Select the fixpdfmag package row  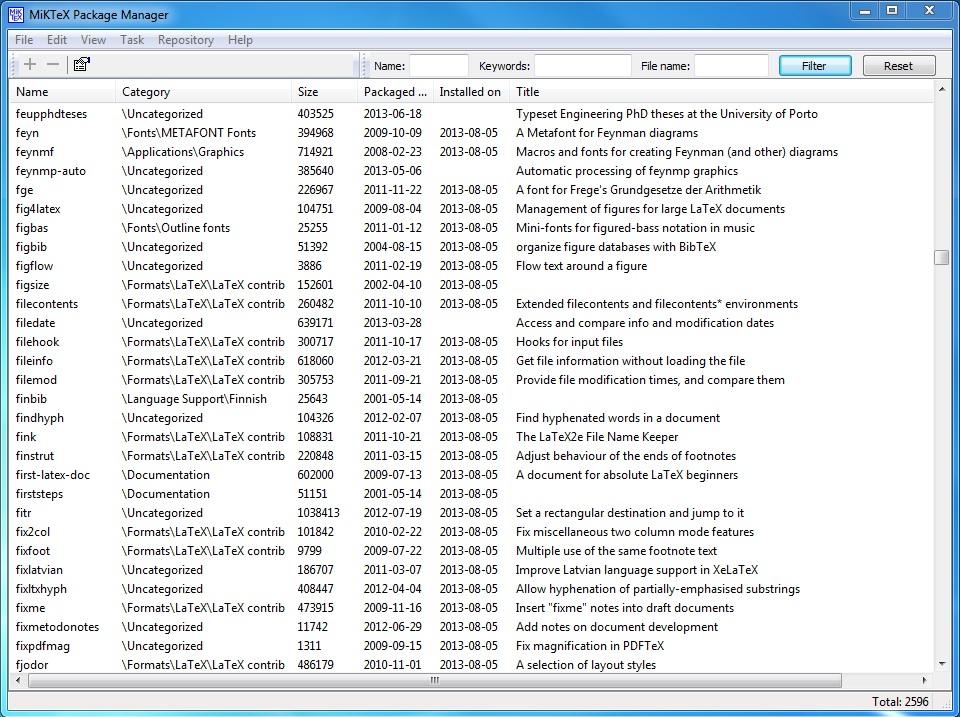point(471,645)
